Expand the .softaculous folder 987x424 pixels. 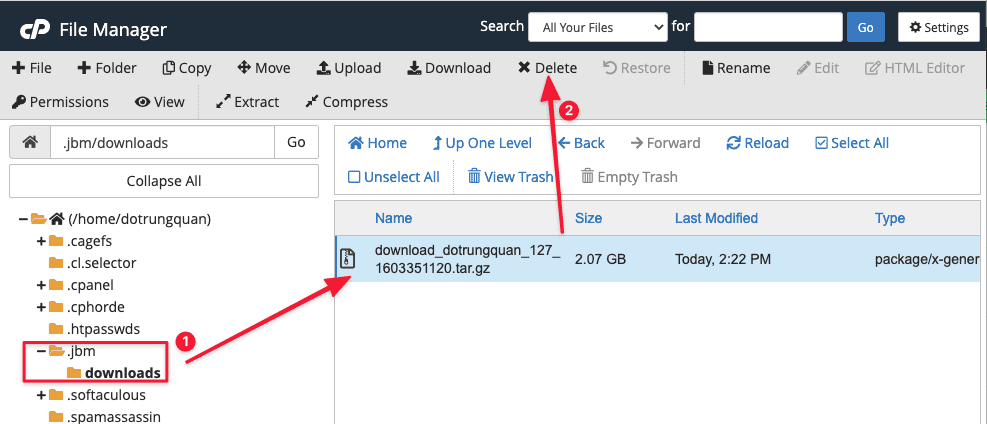(41, 395)
